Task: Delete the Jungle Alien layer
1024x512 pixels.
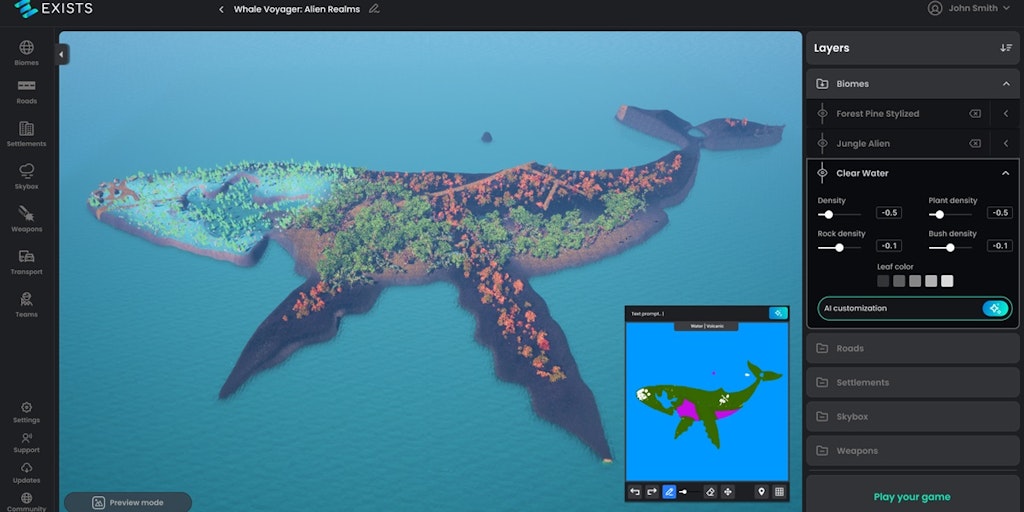Action: click(974, 144)
